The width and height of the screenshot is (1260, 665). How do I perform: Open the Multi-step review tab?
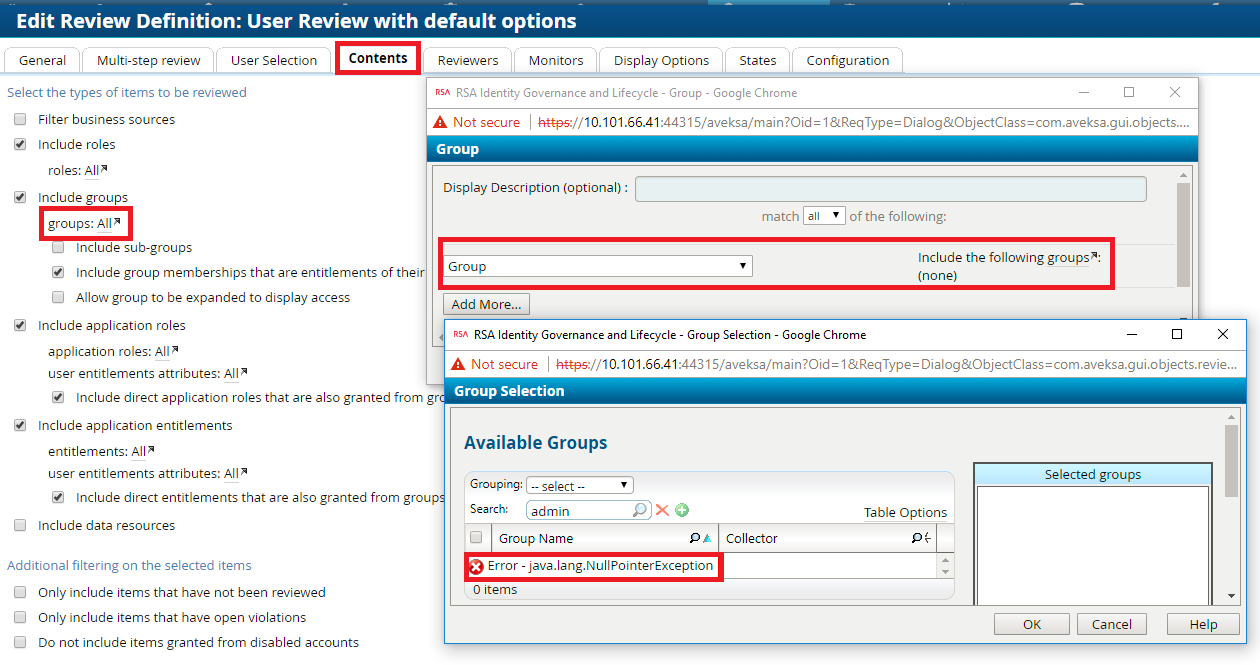[148, 60]
